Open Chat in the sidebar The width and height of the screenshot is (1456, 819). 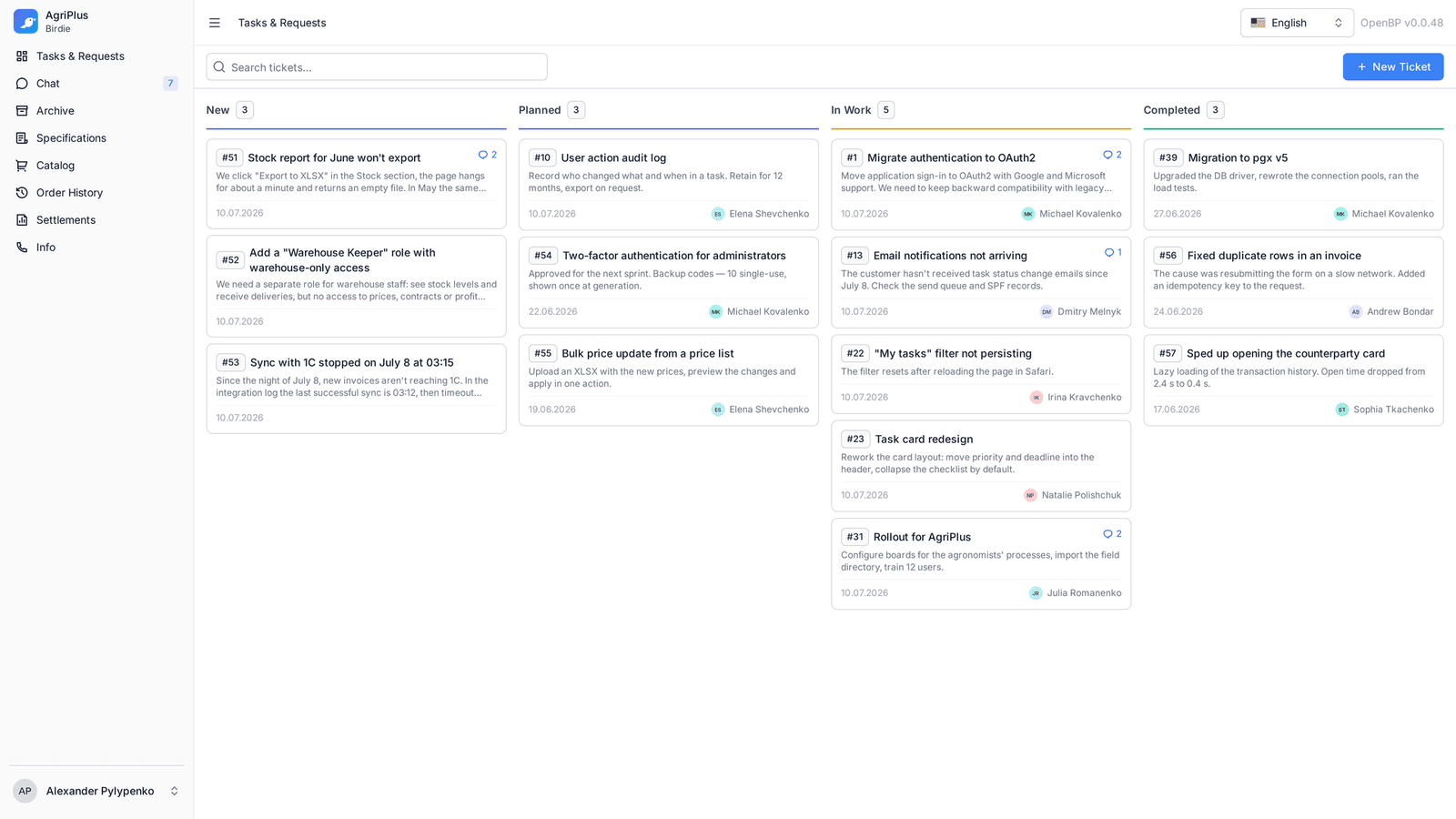tap(96, 84)
